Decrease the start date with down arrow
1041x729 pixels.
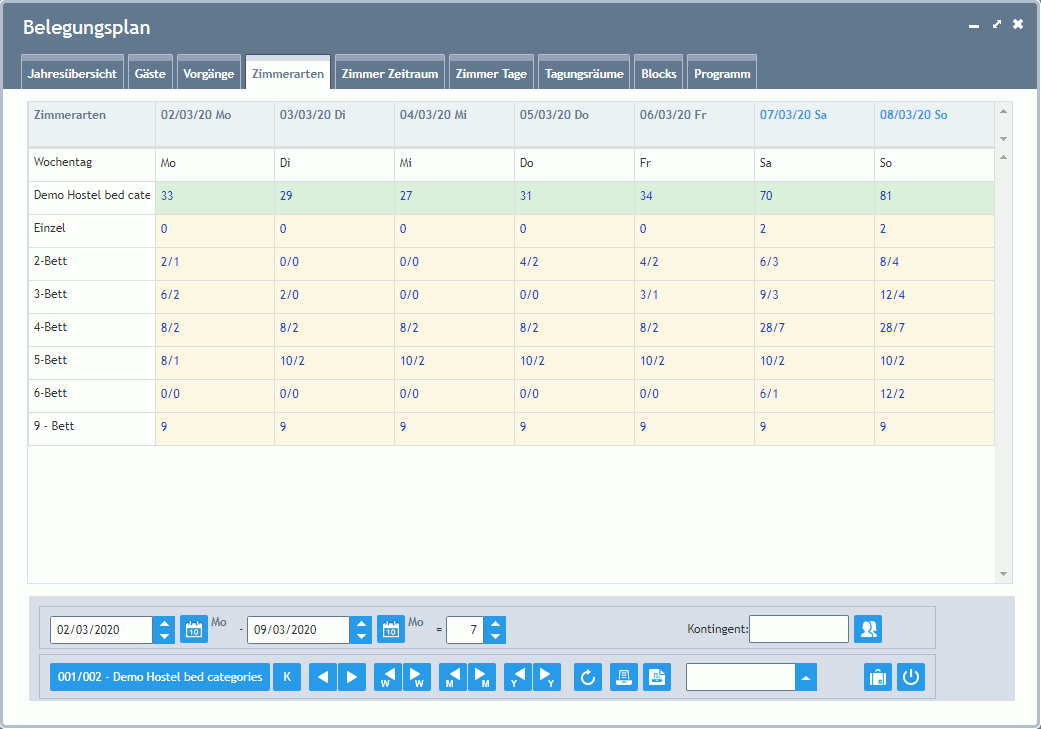pos(164,636)
